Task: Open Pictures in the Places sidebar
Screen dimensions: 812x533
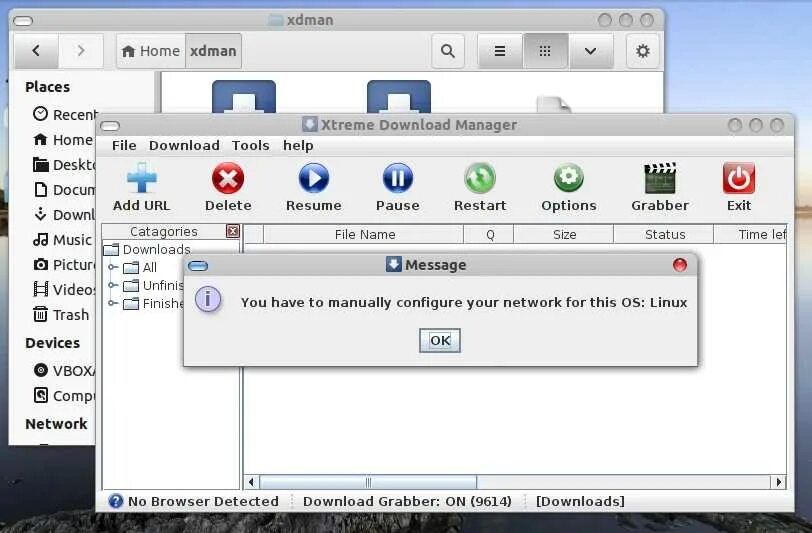Action: [x=63, y=265]
